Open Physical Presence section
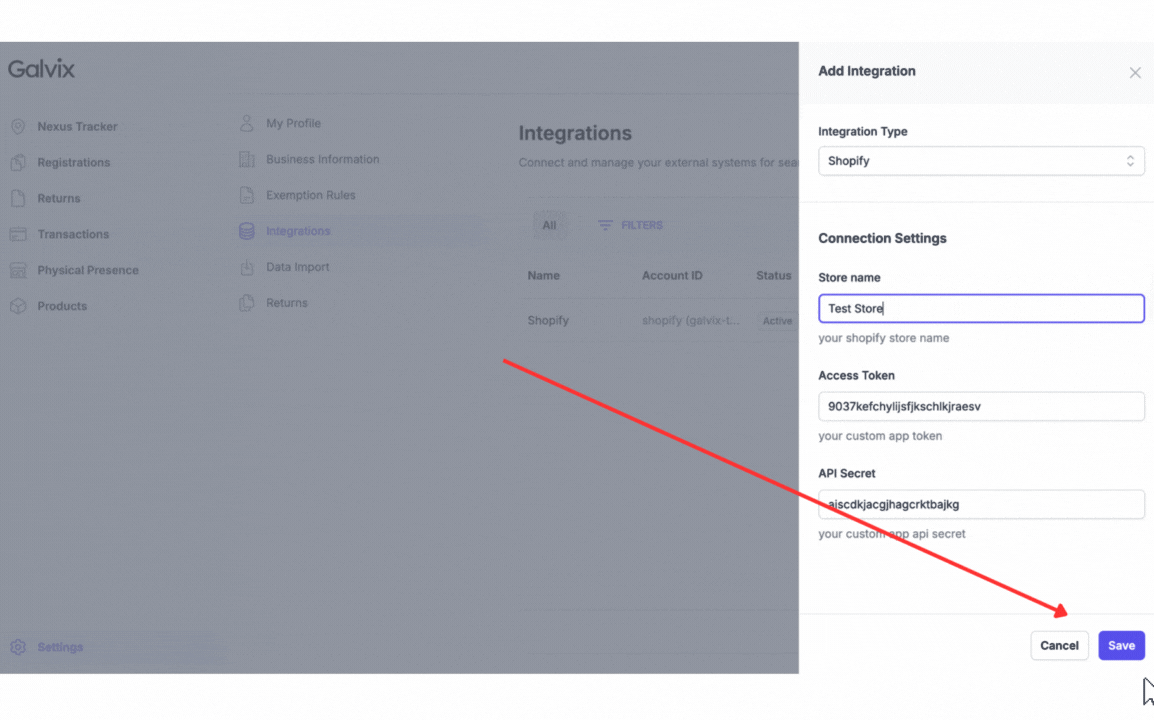Image resolution: width=1154 pixels, height=720 pixels. (x=88, y=270)
